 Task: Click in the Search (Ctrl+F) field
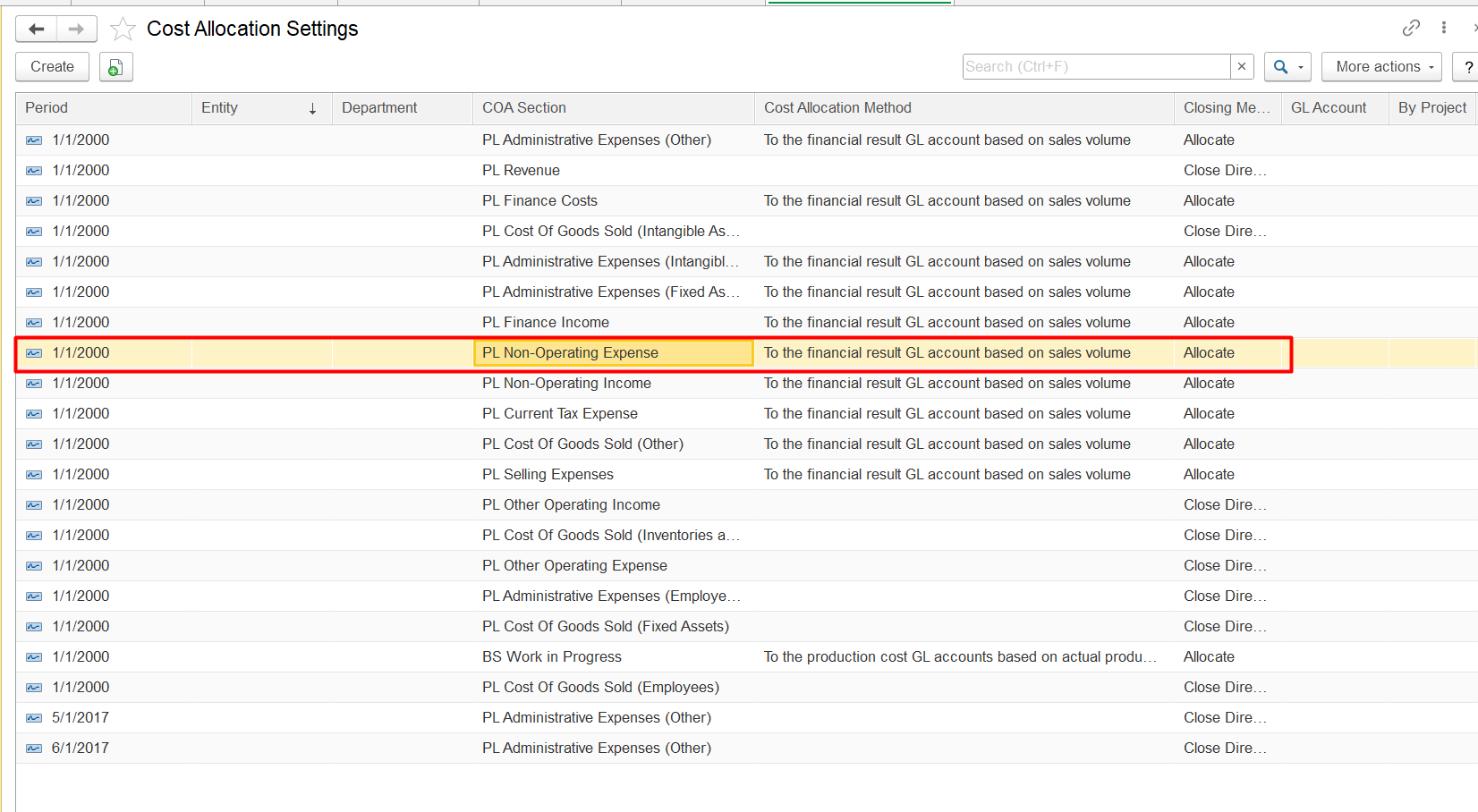(1096, 67)
